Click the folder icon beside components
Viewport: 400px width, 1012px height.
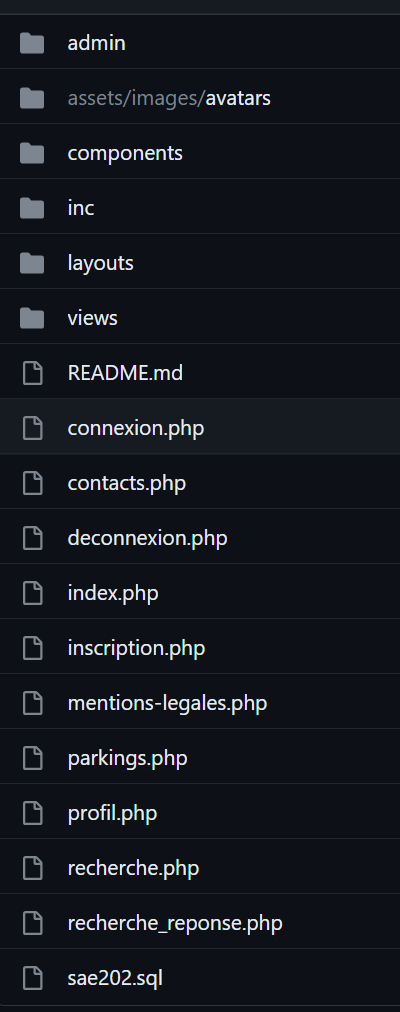pos(32,153)
